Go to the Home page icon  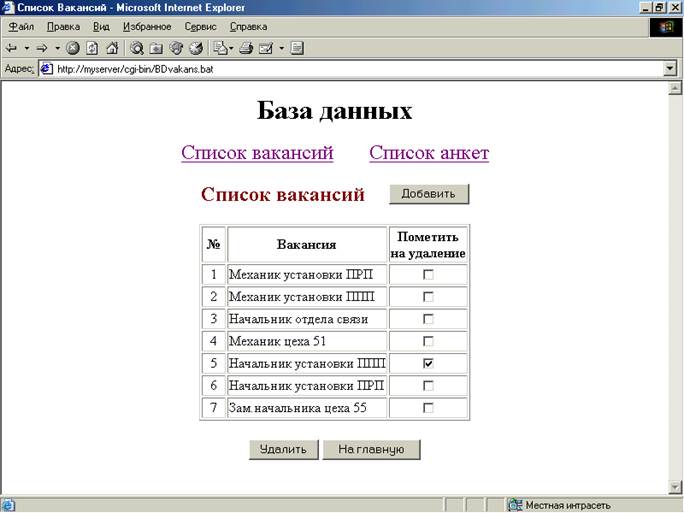112,48
